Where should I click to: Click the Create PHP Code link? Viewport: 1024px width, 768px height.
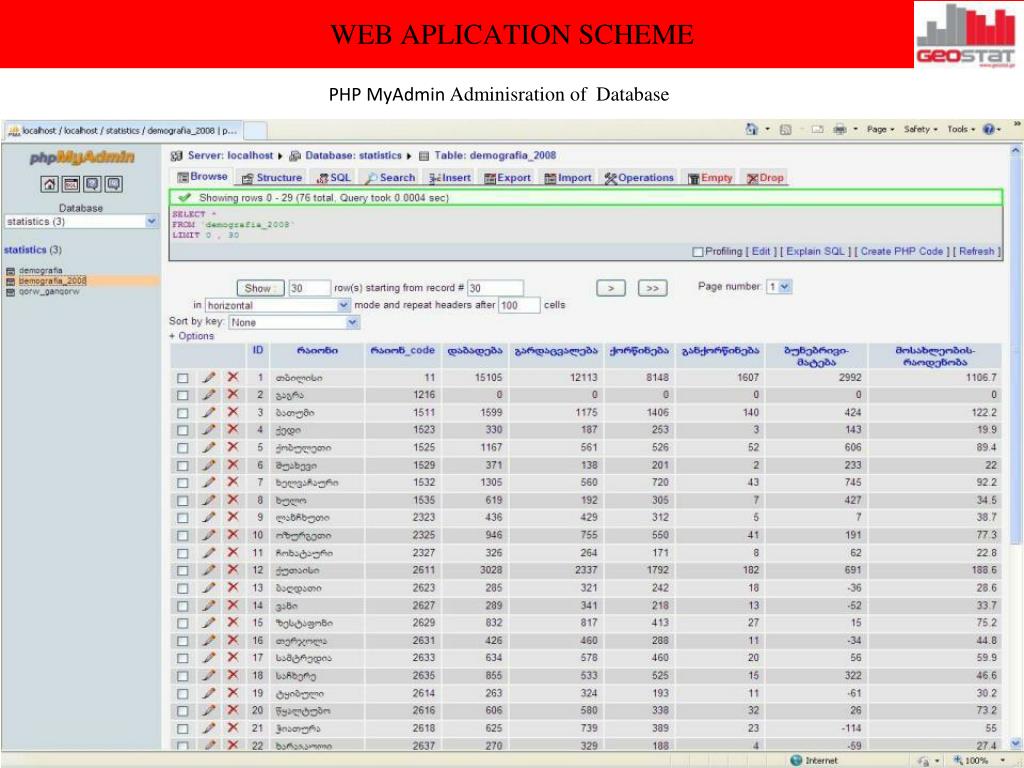pos(901,251)
